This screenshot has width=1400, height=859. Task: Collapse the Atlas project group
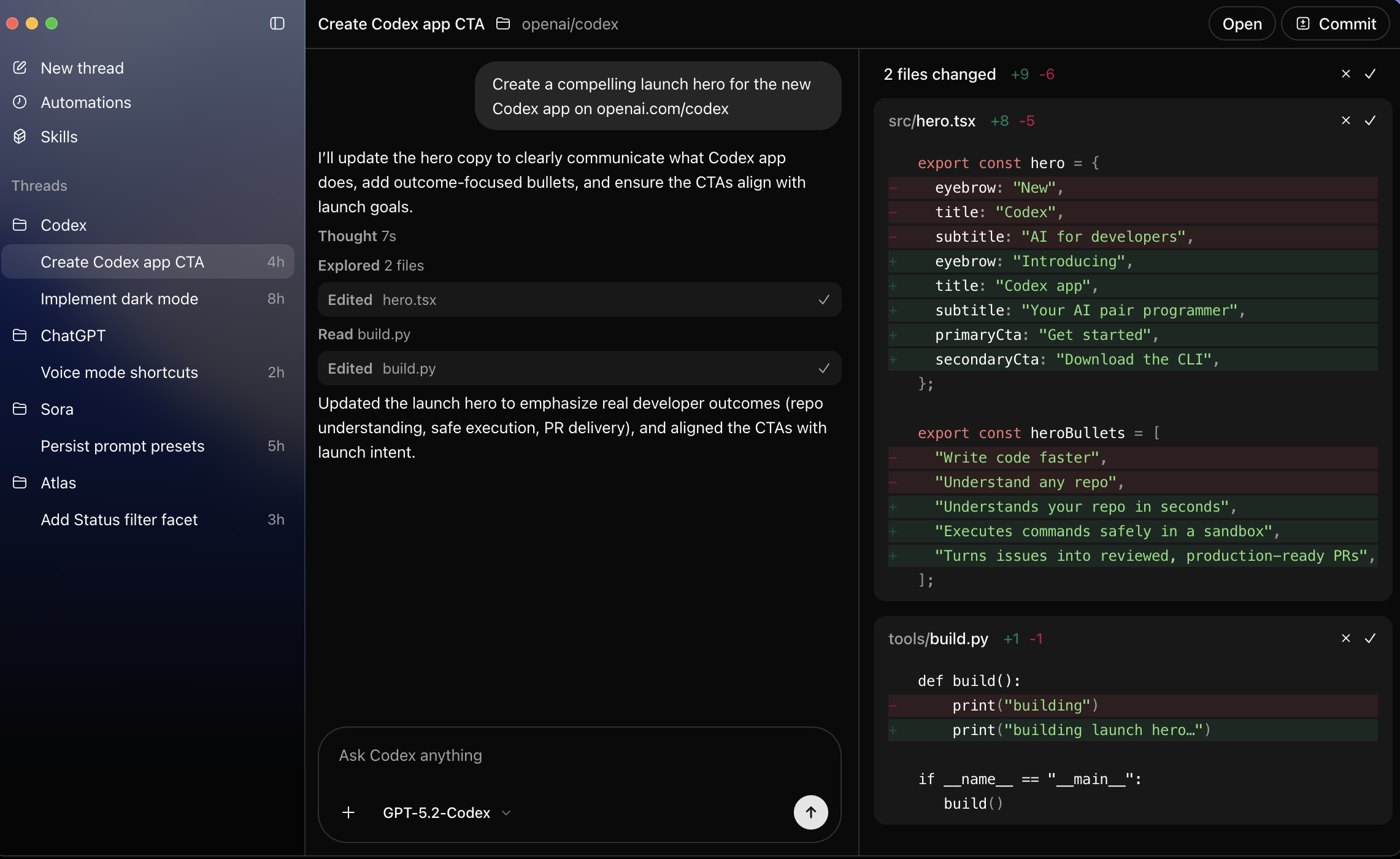tap(58, 482)
